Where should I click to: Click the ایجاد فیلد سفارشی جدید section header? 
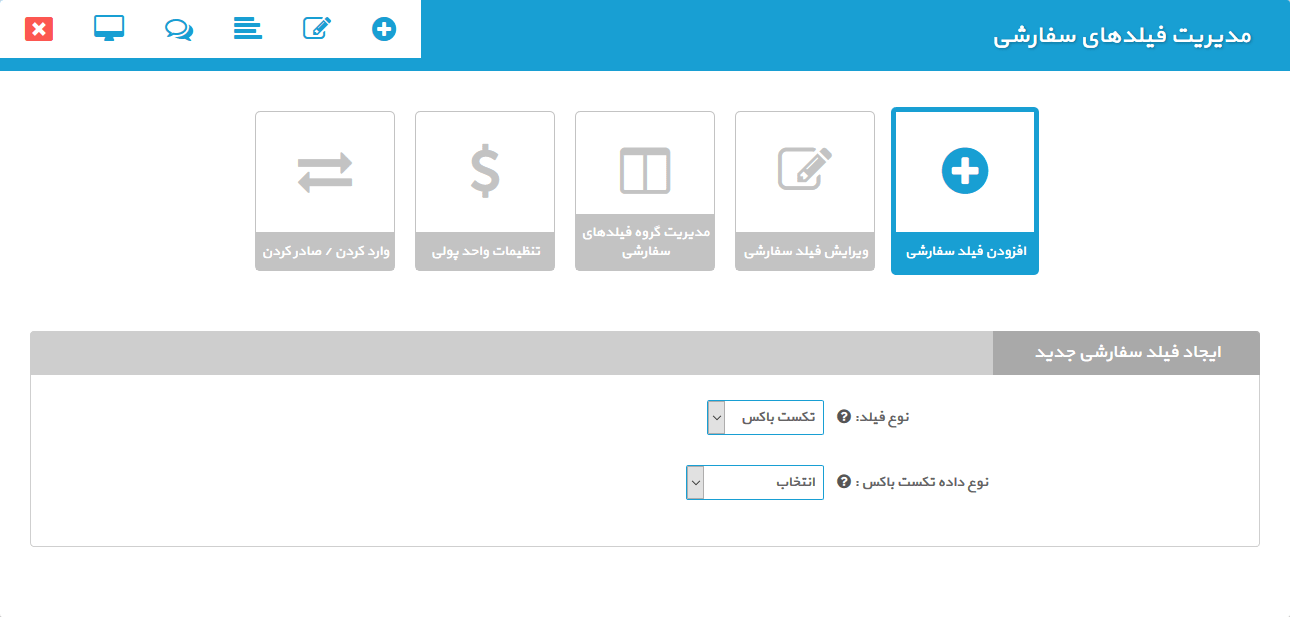pos(1126,354)
